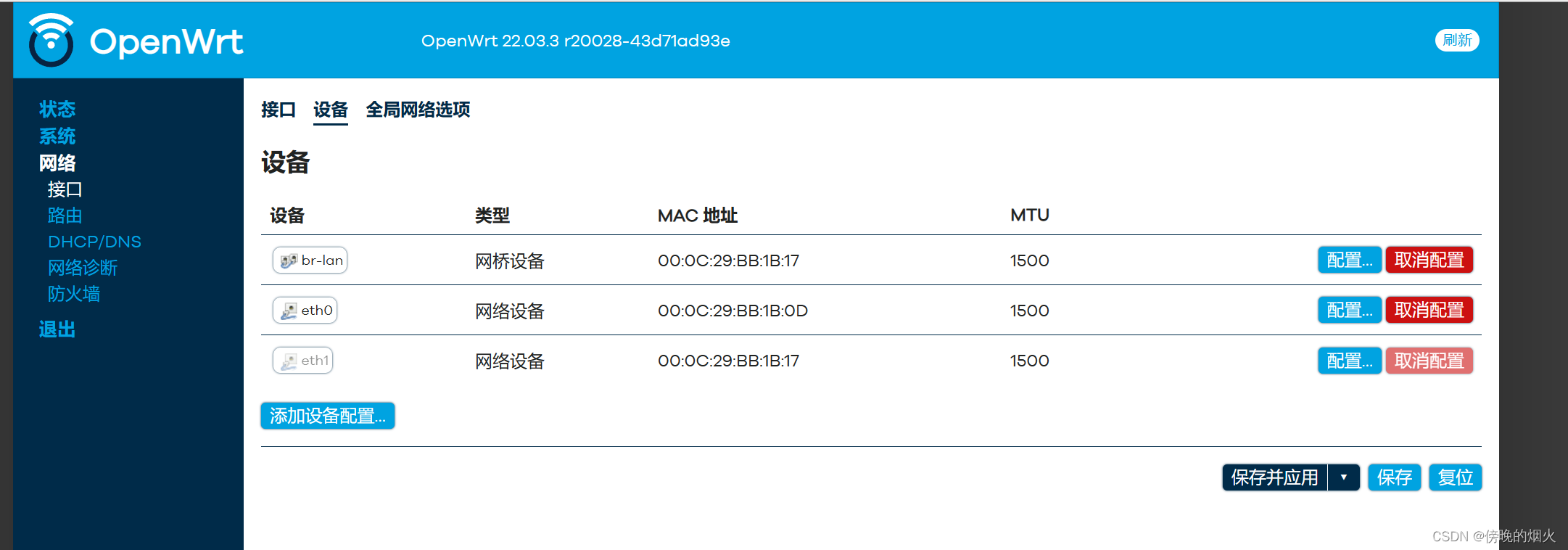Click 取消配置 for eth0 device
1568x550 pixels.
click(1429, 310)
